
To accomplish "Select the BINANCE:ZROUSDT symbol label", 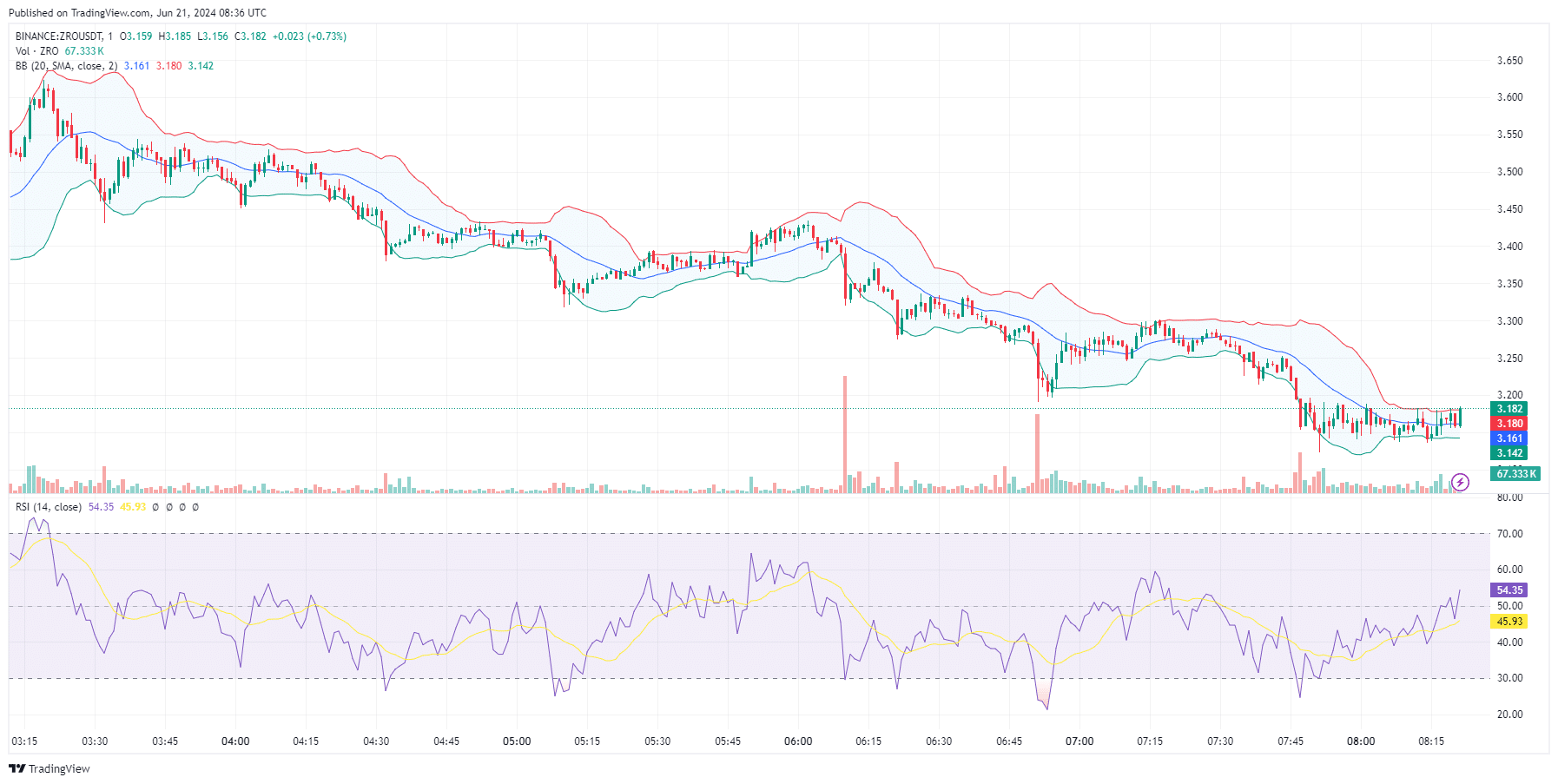I will pyautogui.click(x=59, y=36).
